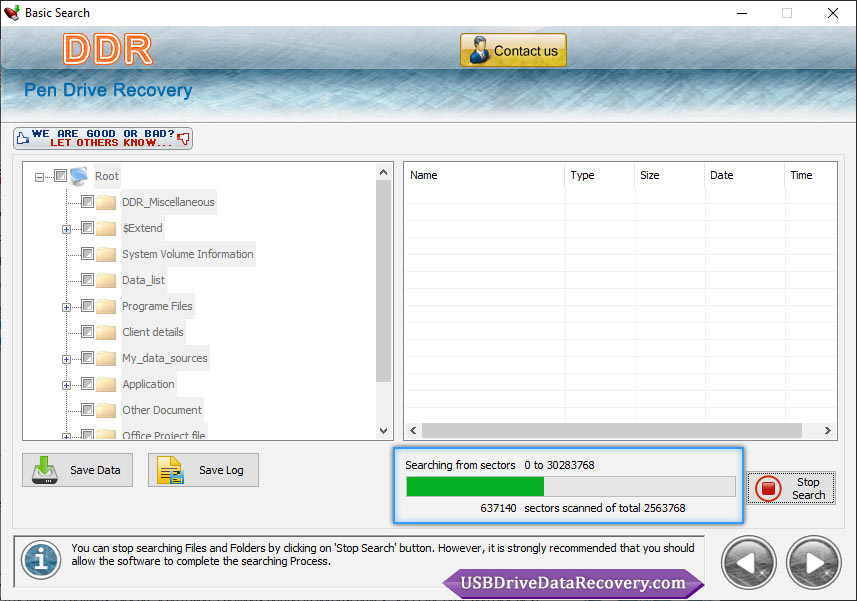Click the My_data_sources folder icon
This screenshot has width=857, height=601.
pos(105,358)
